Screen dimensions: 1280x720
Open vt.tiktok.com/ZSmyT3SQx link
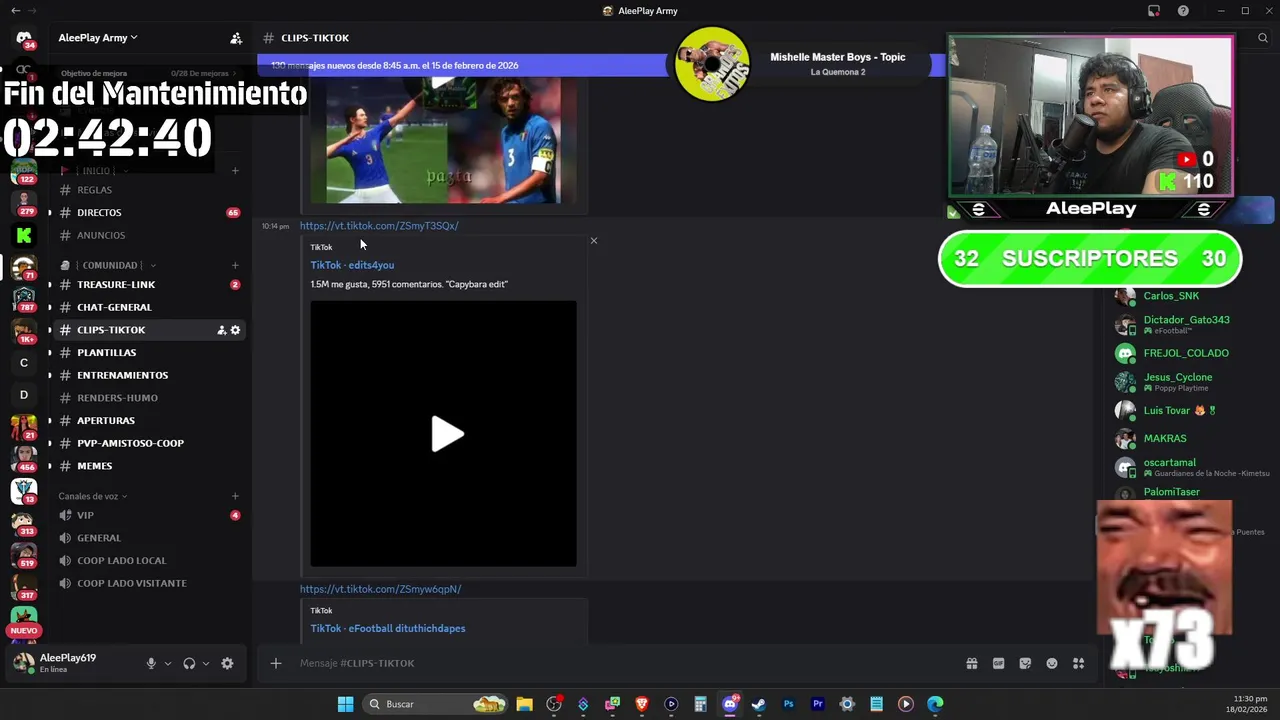[x=379, y=226]
